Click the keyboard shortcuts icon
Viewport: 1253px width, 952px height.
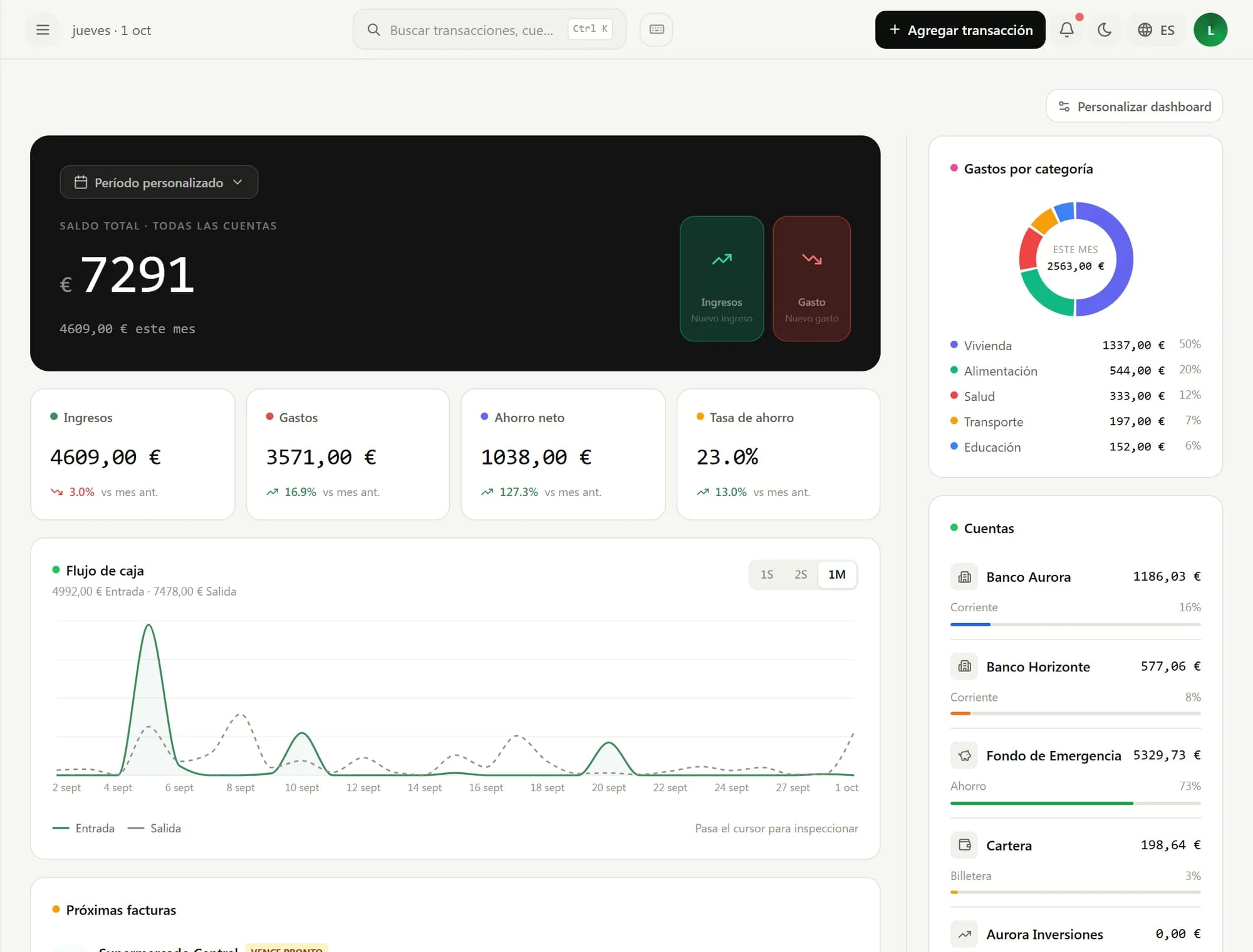(656, 29)
